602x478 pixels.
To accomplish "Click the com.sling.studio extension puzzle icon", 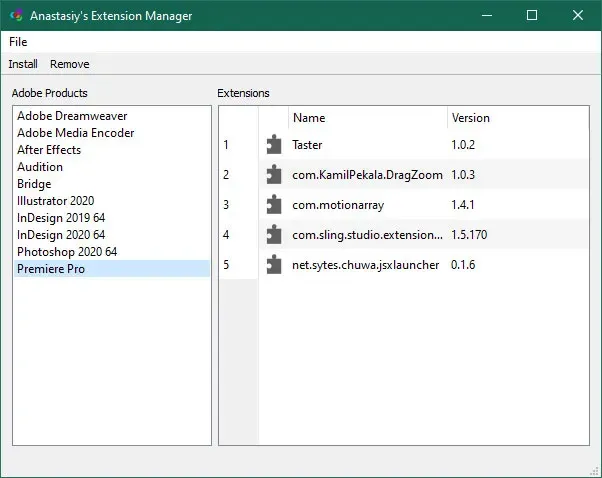I will coord(274,234).
